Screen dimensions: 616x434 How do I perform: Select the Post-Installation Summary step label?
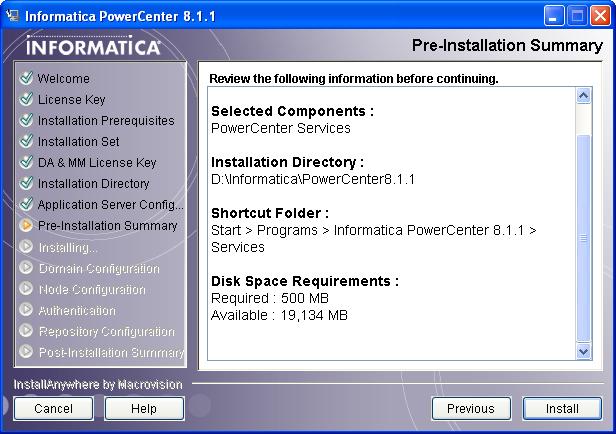pos(112,353)
